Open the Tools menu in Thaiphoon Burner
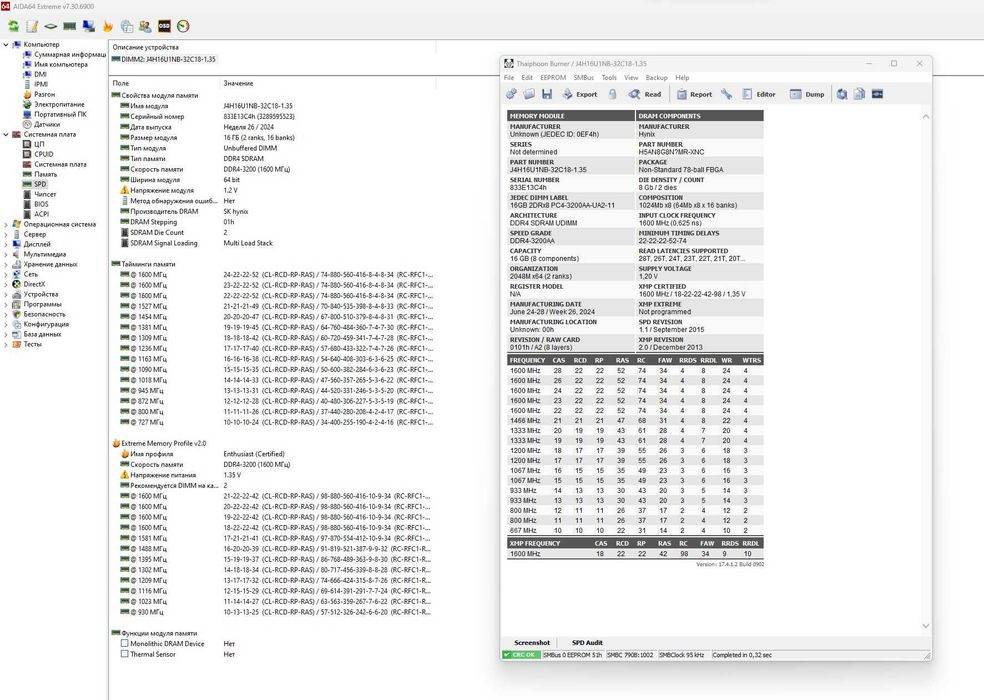The image size is (984, 700). tap(609, 78)
